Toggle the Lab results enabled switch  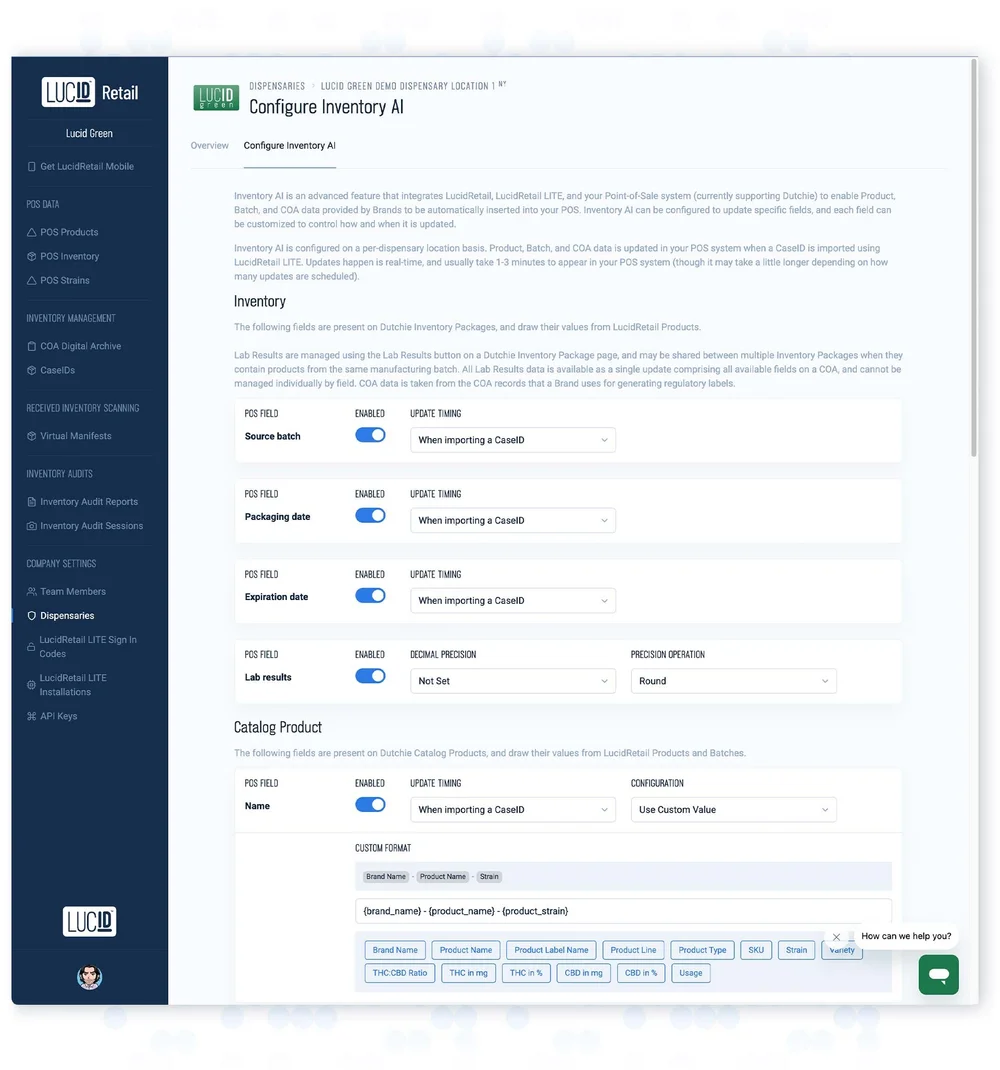click(x=370, y=676)
